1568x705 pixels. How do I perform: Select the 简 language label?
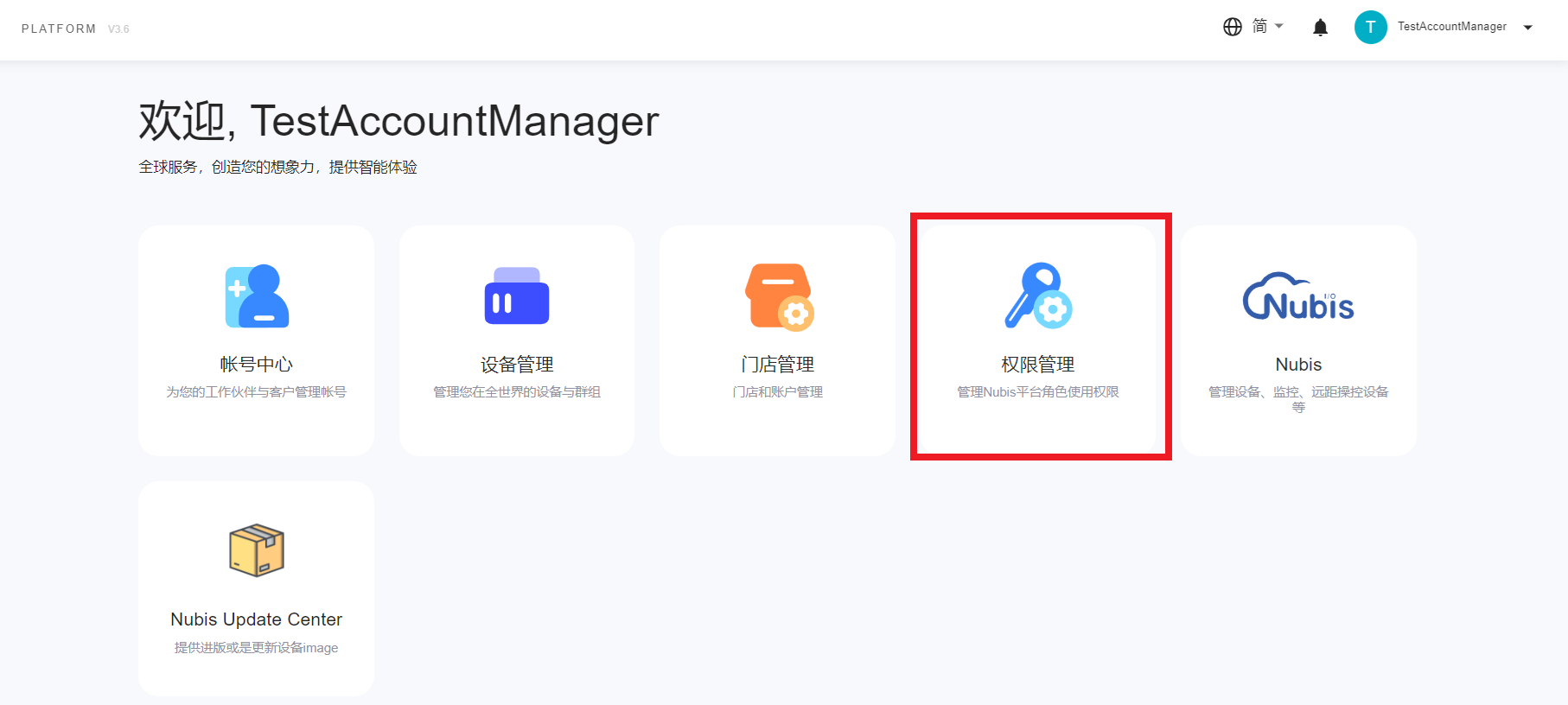click(x=1259, y=27)
